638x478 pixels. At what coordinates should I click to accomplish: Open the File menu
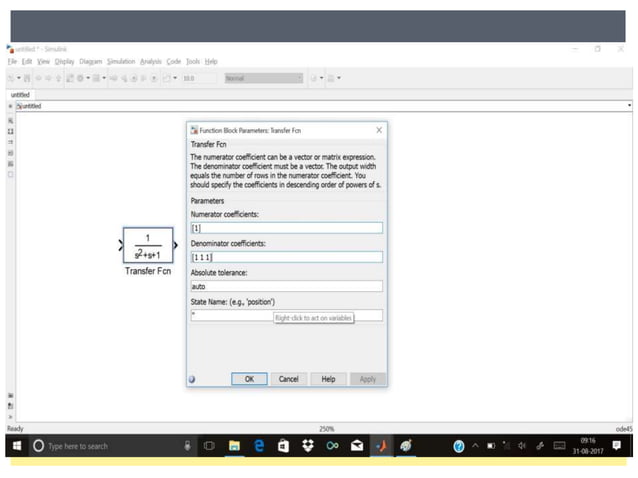point(12,61)
